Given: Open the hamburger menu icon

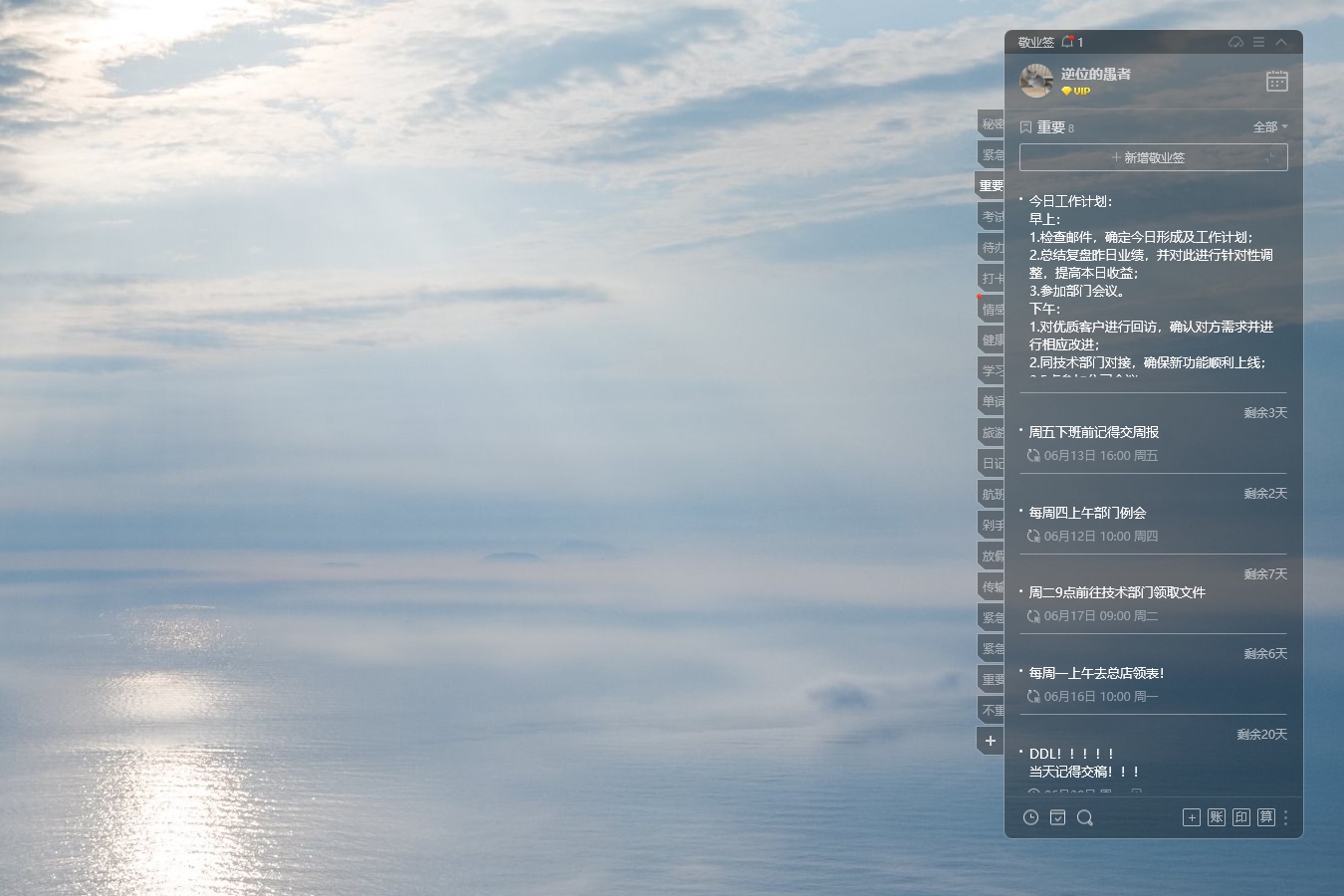Looking at the screenshot, I should pos(1258,42).
